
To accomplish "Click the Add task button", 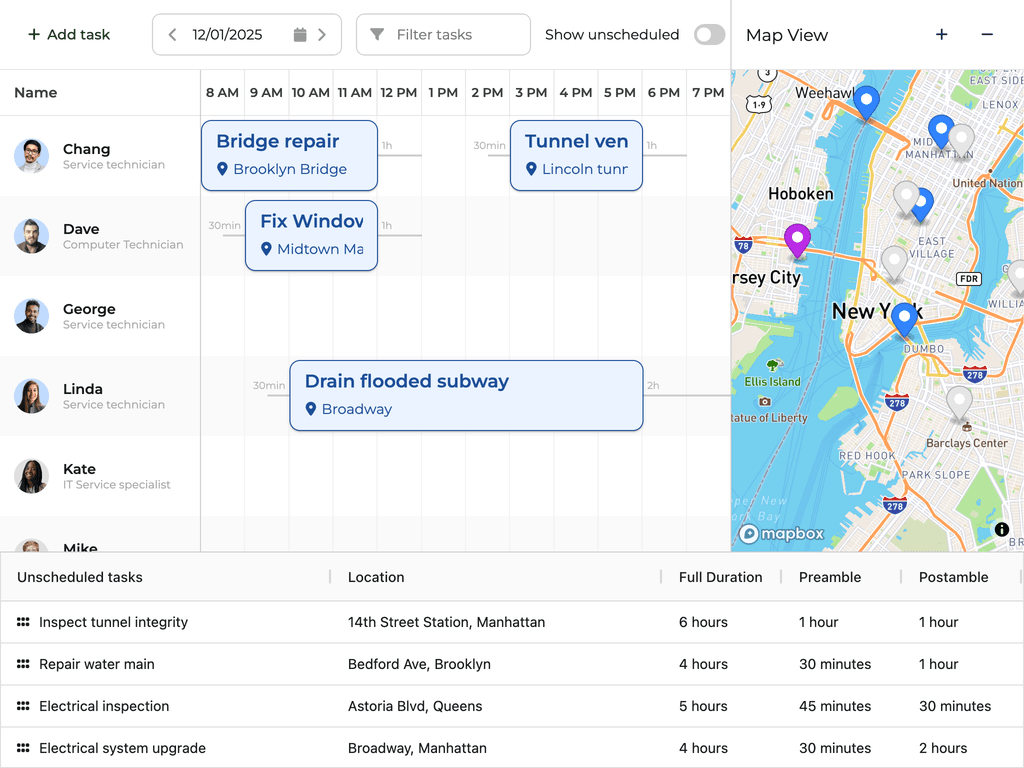I will click(69, 35).
